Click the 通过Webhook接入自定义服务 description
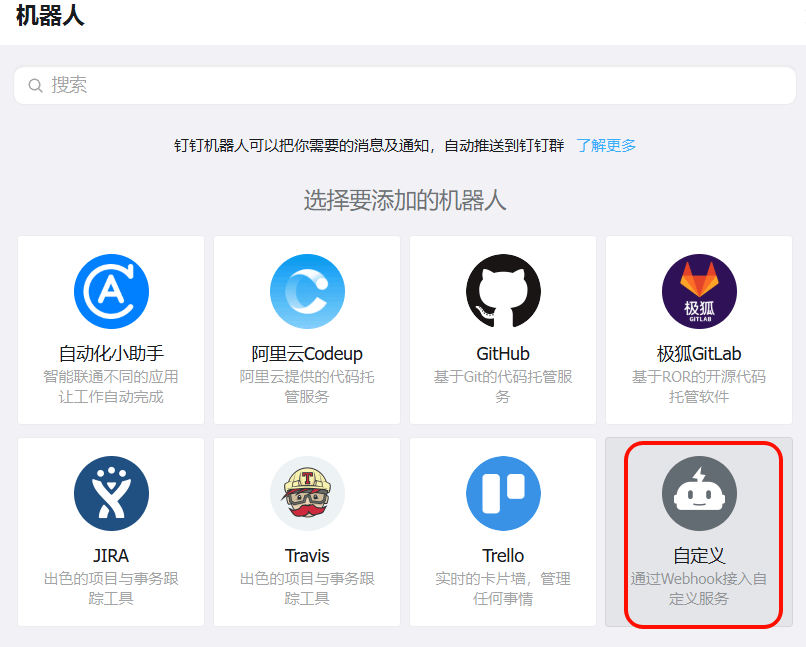Image resolution: width=806 pixels, height=647 pixels. click(x=699, y=589)
